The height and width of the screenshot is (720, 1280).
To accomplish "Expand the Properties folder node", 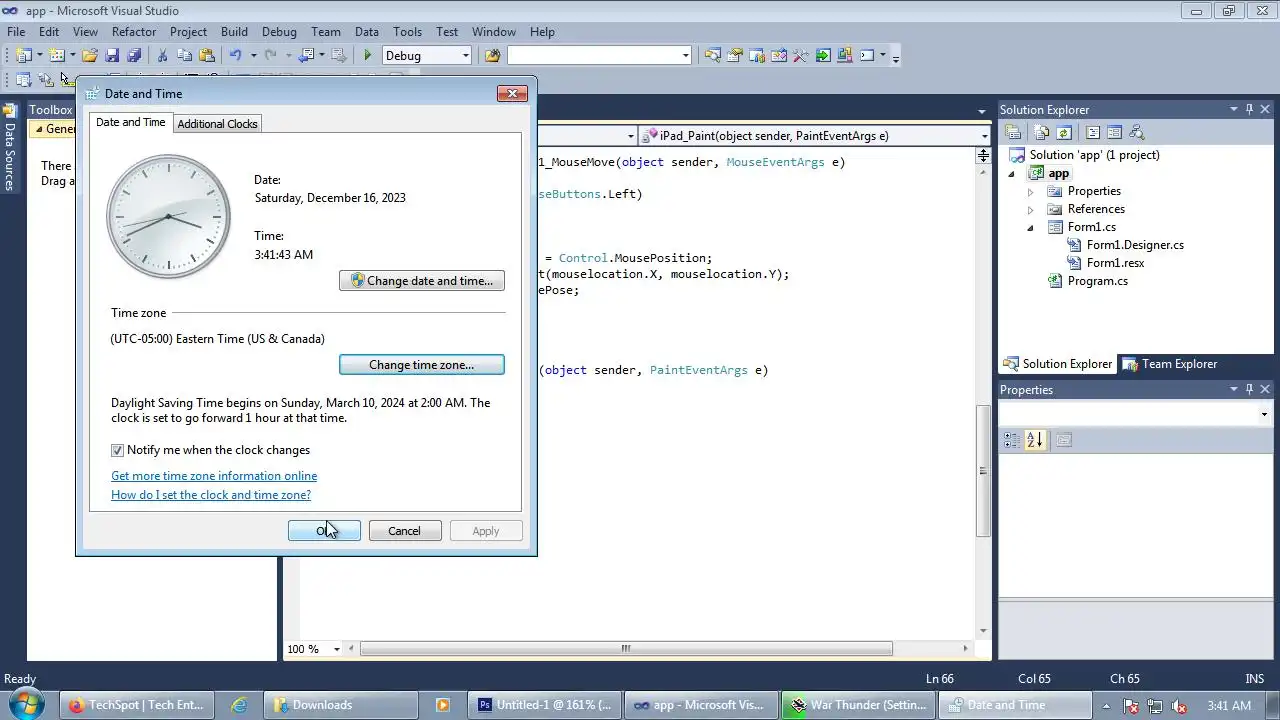I will point(1030,191).
